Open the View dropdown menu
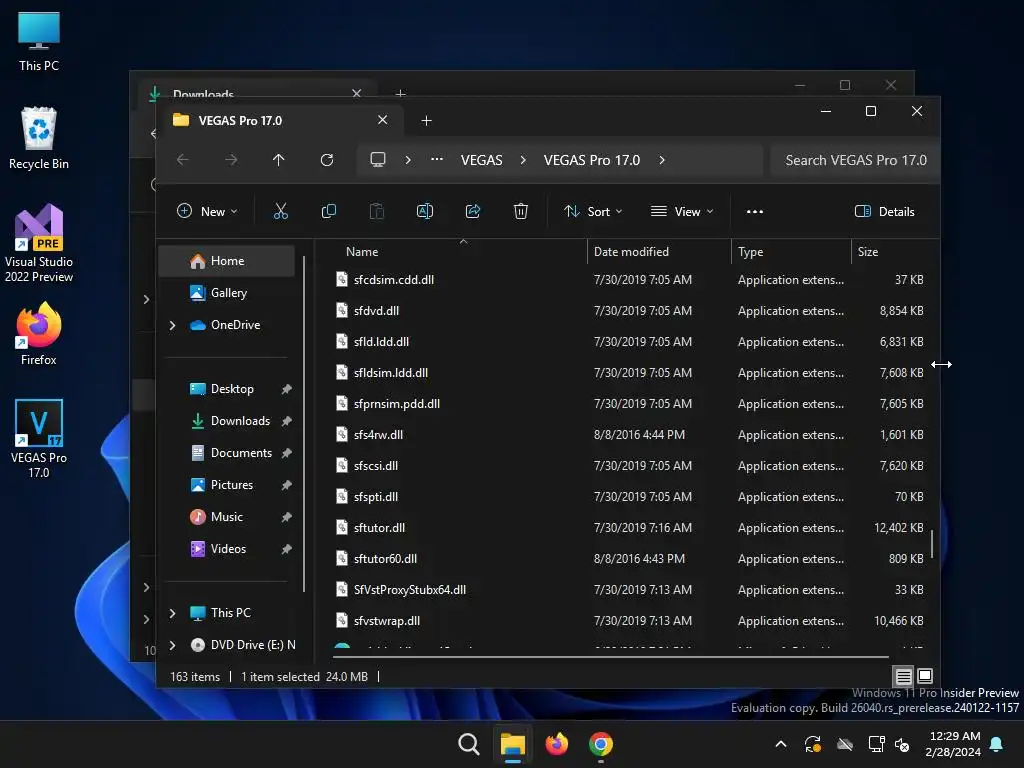The image size is (1024, 768). [682, 212]
